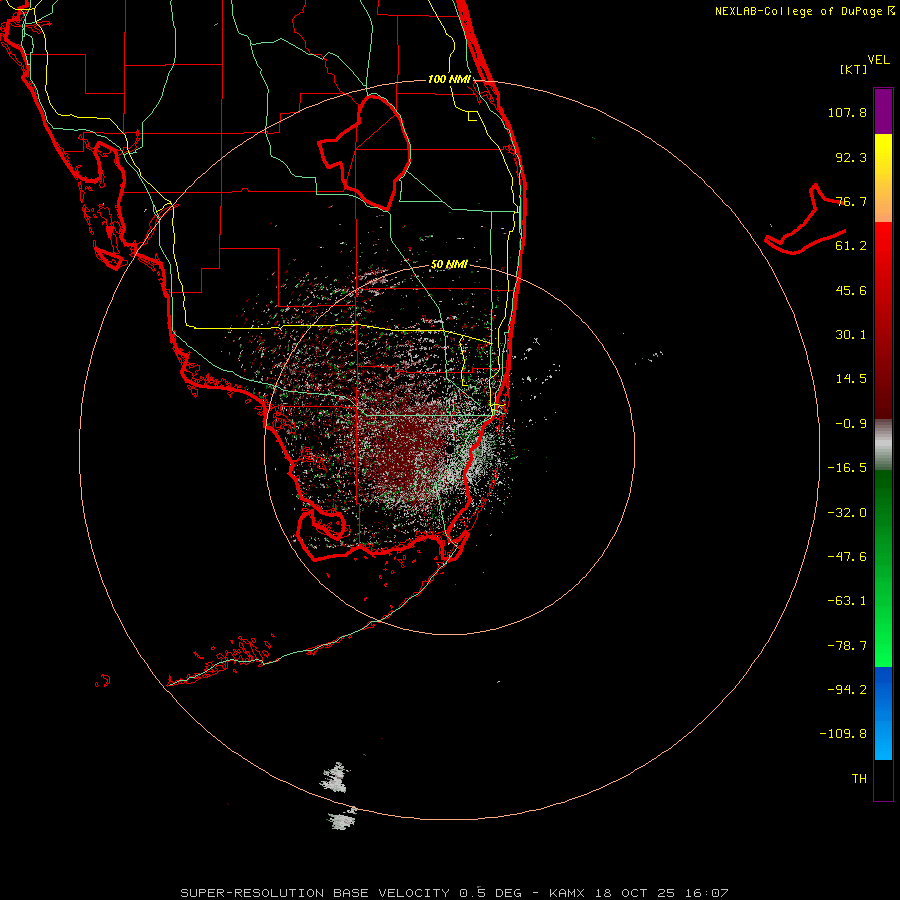
Task: Click the NEXLAB-College of DuPage credit text
Action: (x=805, y=11)
